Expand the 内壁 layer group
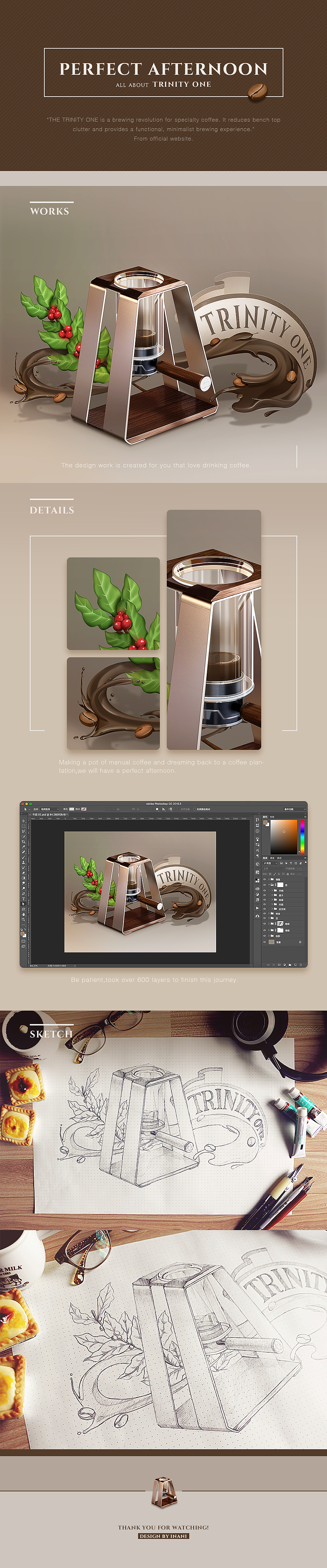This screenshot has height=1568, width=327. coord(272,905)
